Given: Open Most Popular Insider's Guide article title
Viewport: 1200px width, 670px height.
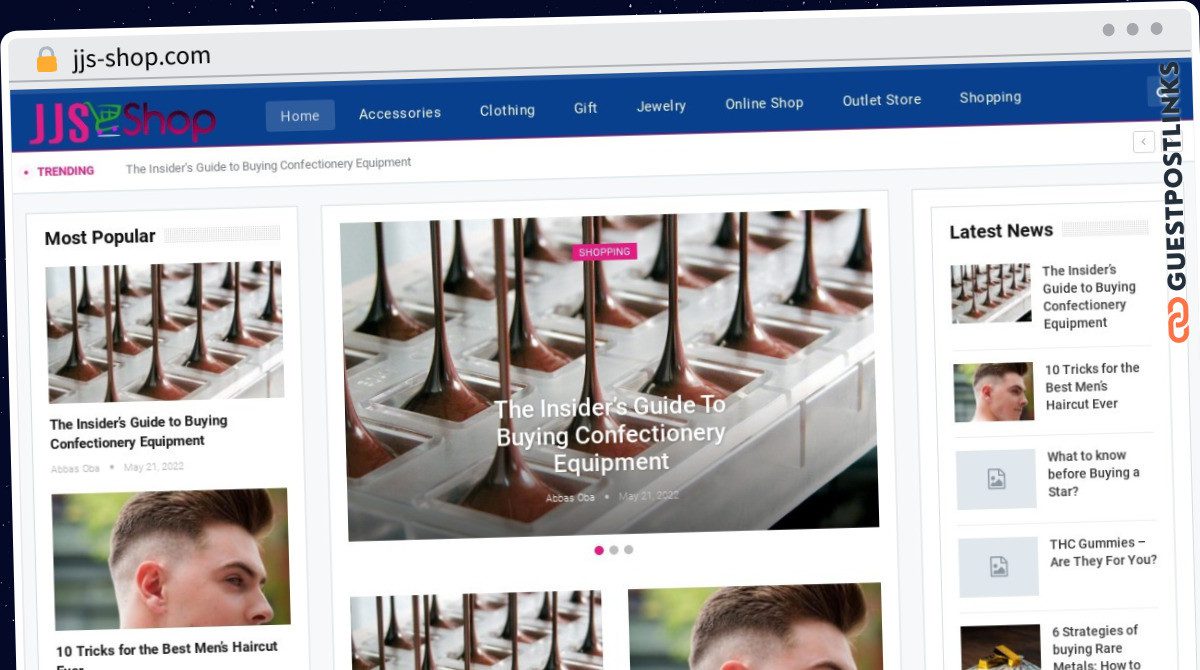Looking at the screenshot, I should click(139, 432).
